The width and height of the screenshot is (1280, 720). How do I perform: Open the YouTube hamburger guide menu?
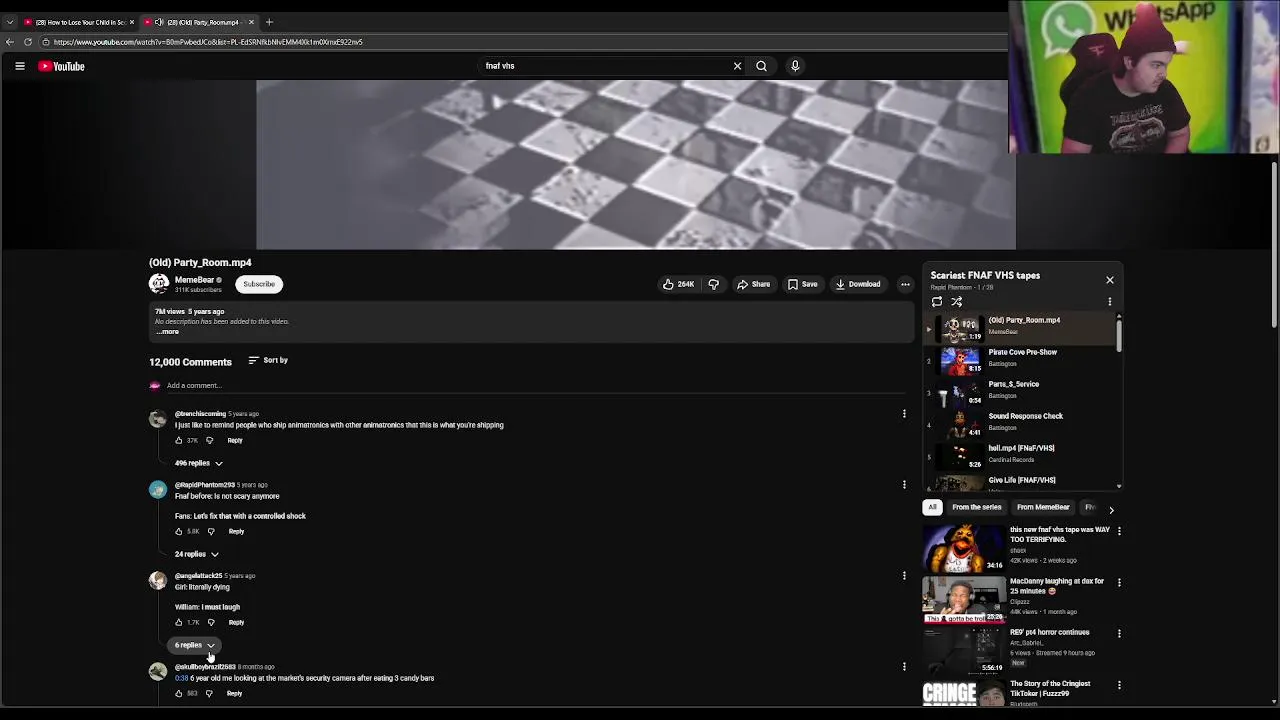click(x=19, y=66)
